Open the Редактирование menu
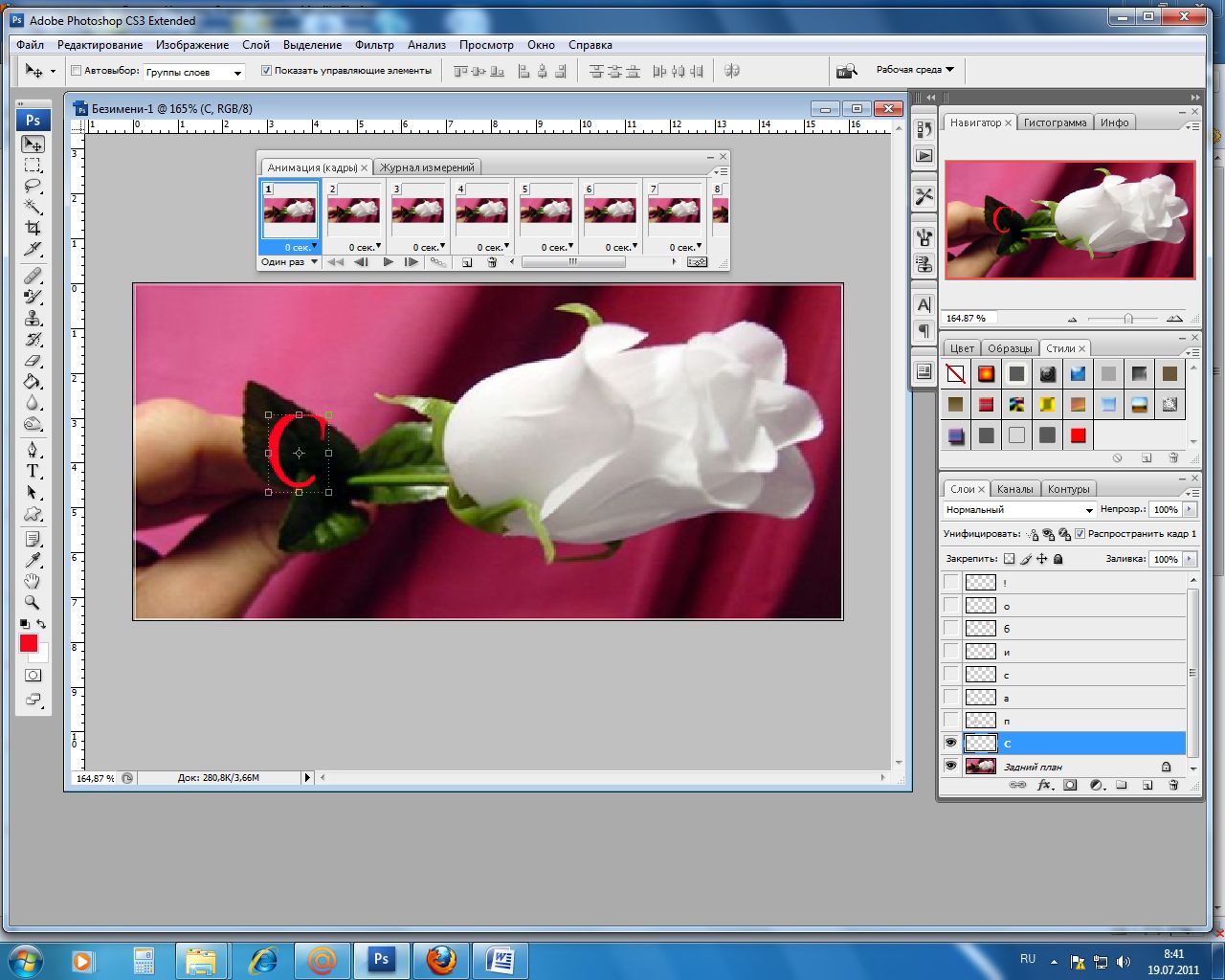 pos(100,45)
